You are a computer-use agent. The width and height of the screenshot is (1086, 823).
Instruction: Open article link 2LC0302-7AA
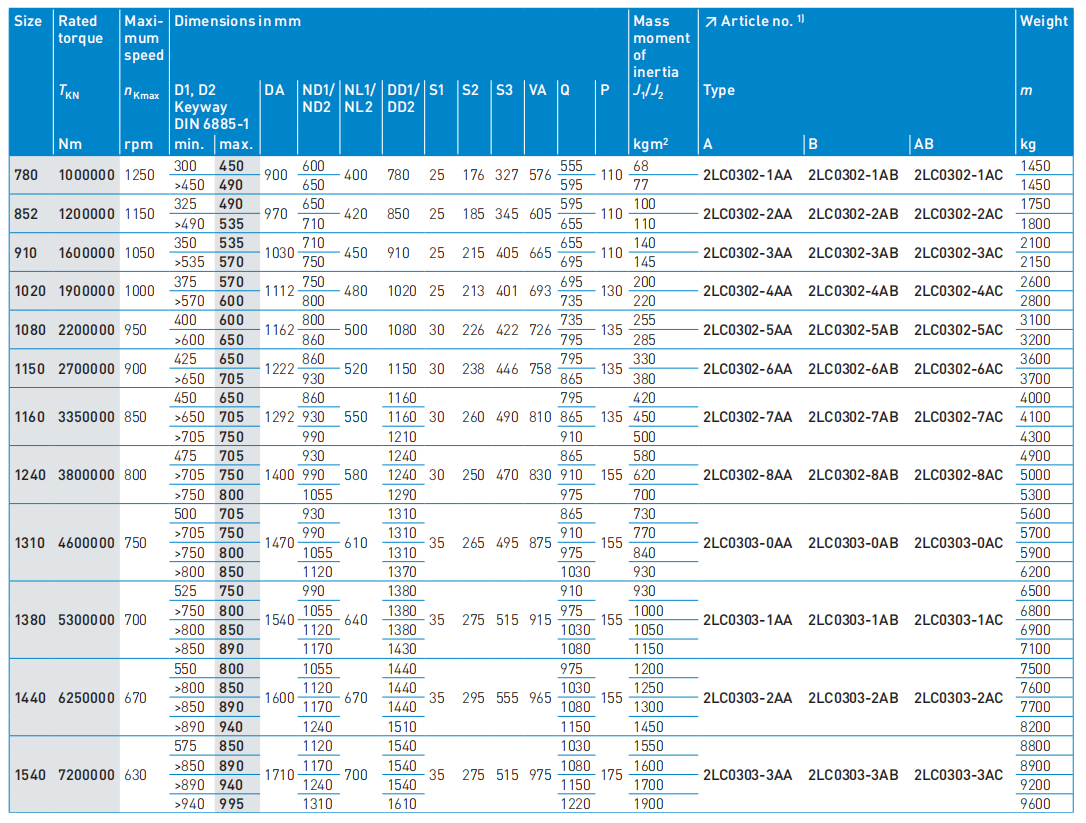tap(747, 417)
